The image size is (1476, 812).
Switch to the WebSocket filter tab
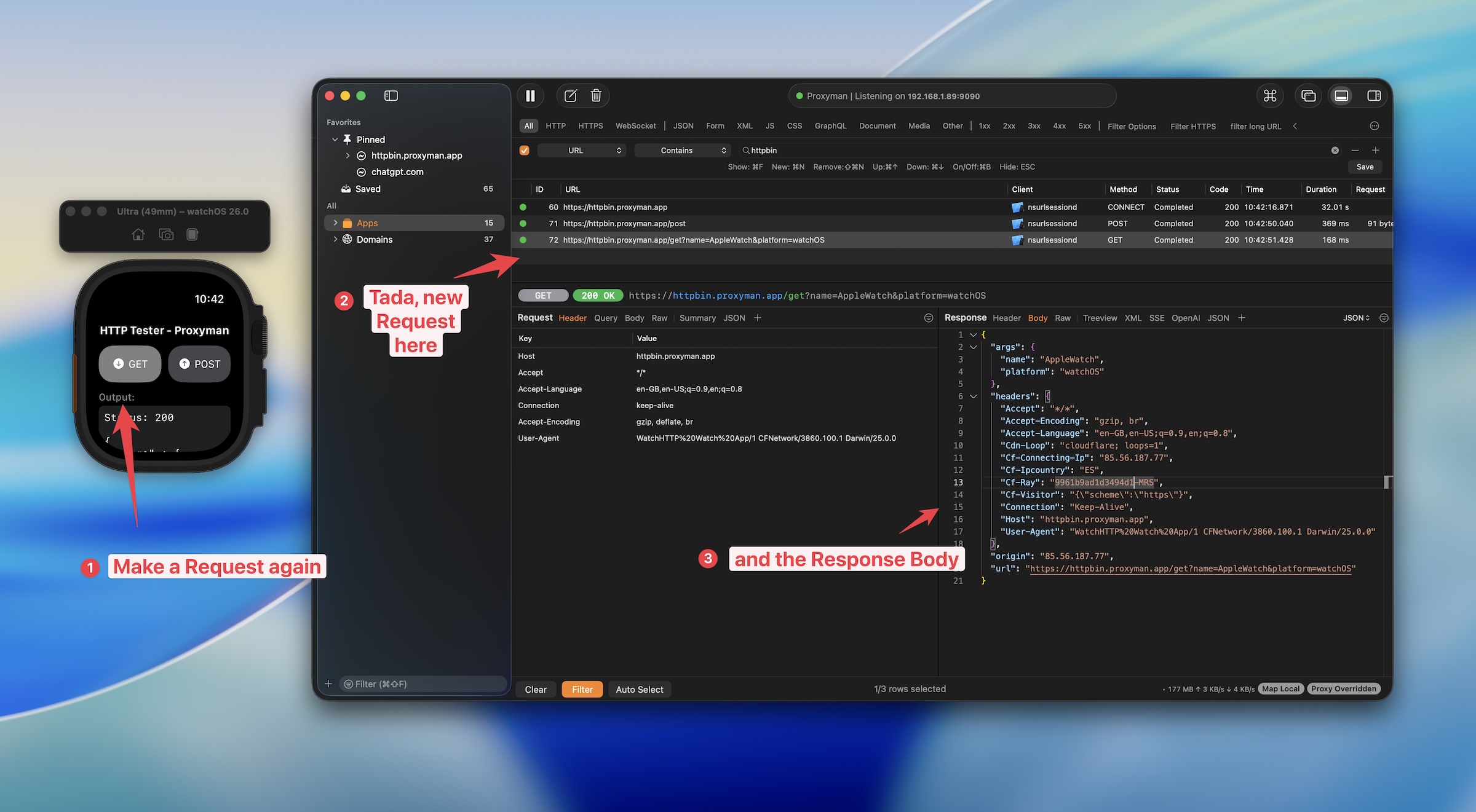pyautogui.click(x=635, y=125)
